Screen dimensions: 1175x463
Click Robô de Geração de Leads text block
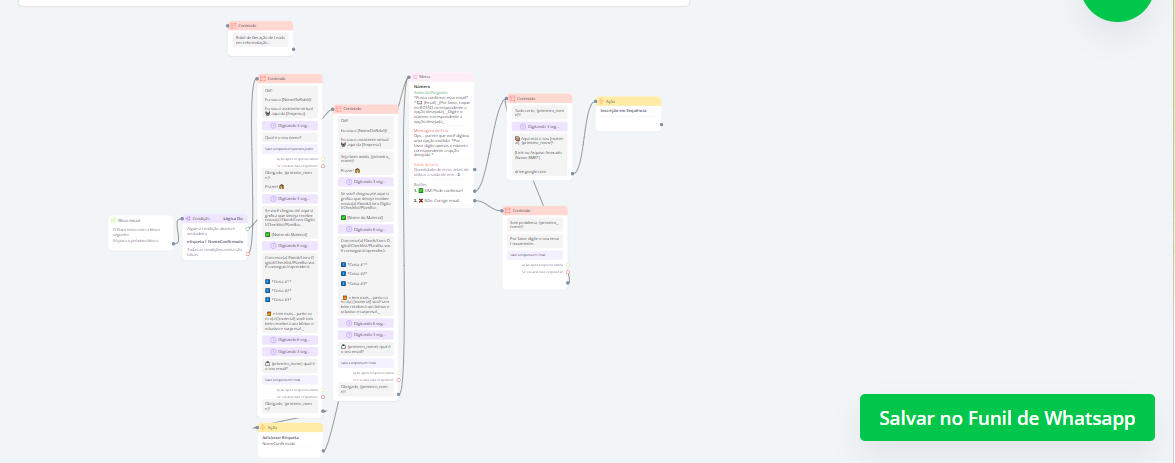[260, 40]
